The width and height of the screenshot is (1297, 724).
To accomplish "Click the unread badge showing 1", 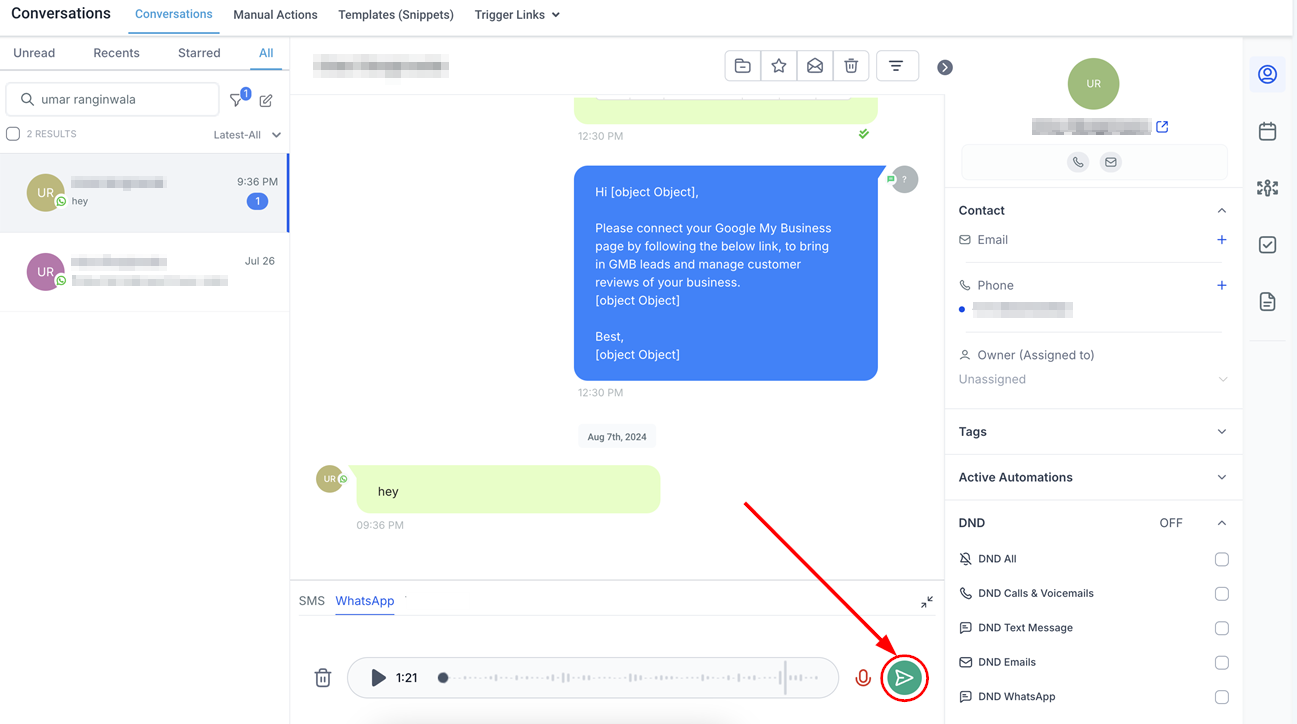I will pos(257,202).
